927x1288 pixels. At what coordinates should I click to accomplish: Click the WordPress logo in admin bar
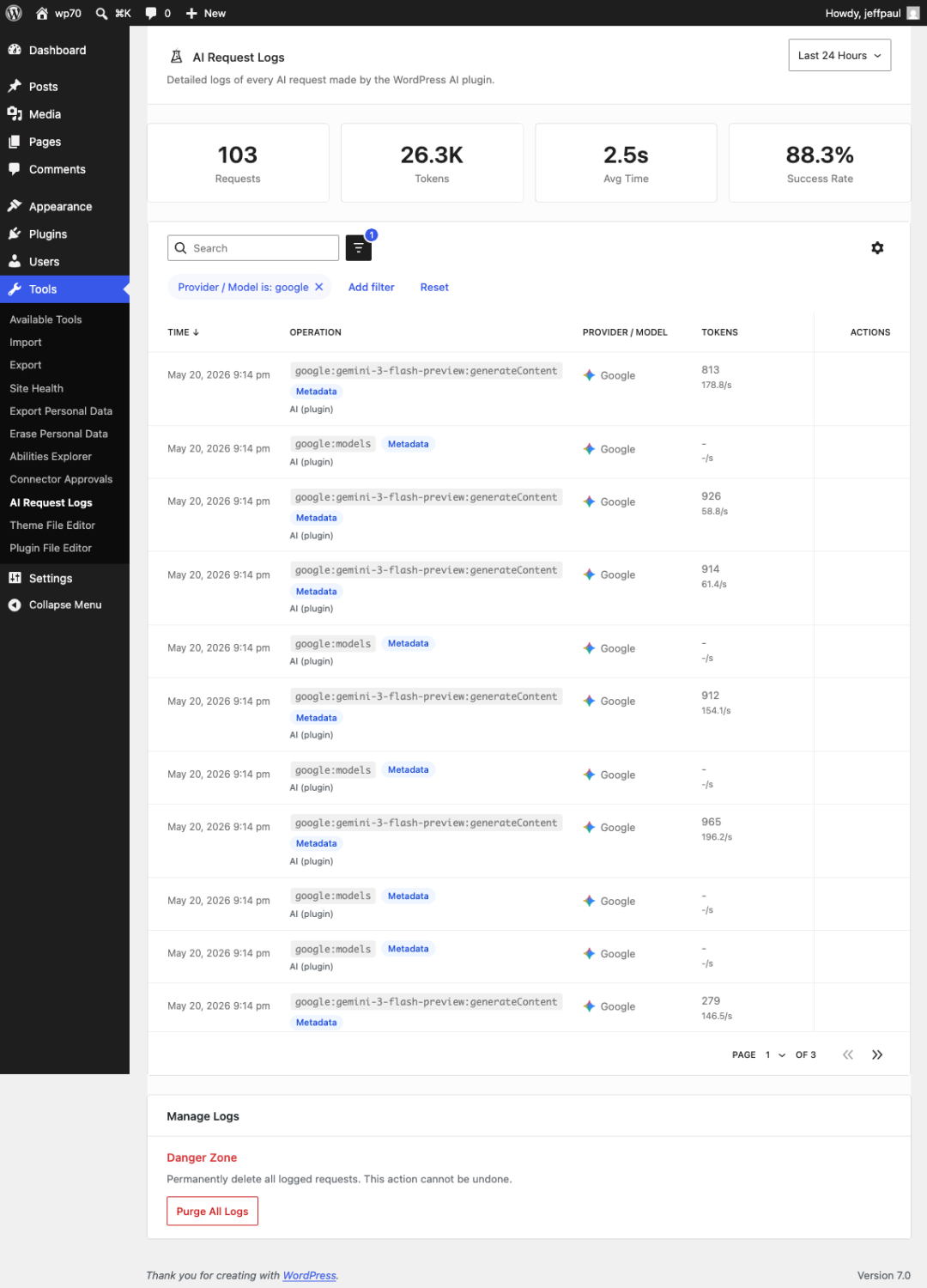pyautogui.click(x=14, y=13)
